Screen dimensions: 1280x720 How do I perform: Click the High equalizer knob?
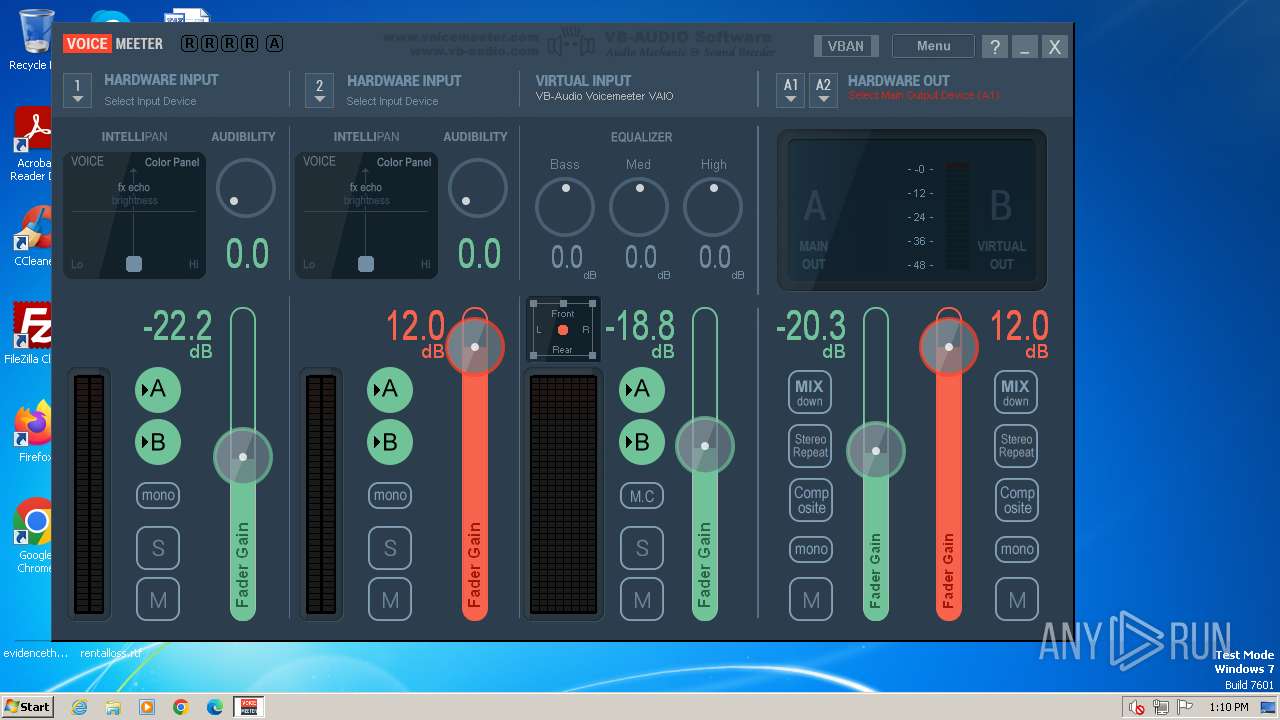[x=713, y=207]
